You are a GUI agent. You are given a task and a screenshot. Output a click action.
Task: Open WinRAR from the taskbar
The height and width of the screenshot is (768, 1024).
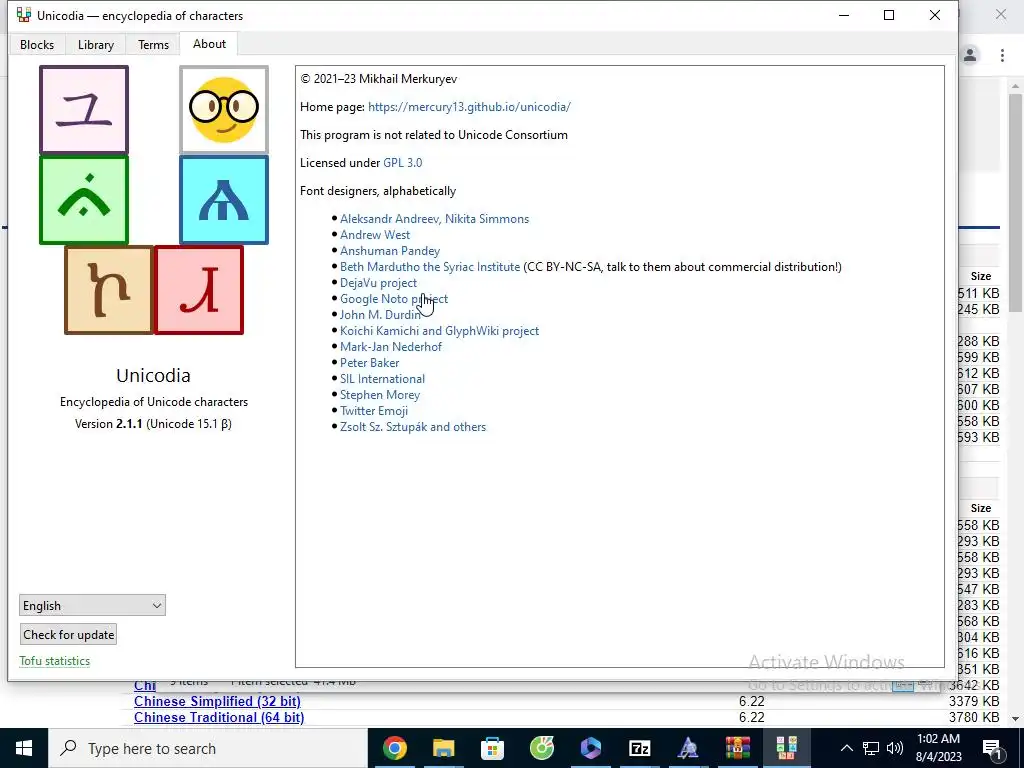click(x=737, y=748)
